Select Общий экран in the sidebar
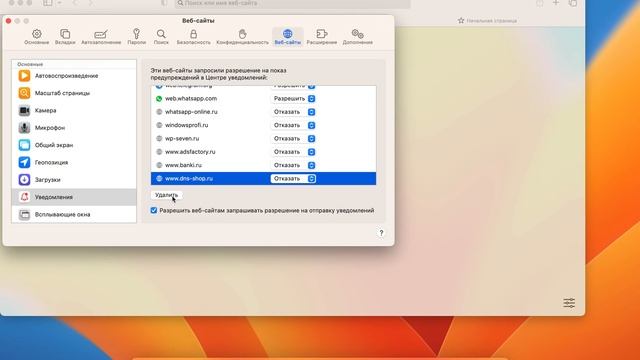This screenshot has width=640, height=360. coord(74,145)
